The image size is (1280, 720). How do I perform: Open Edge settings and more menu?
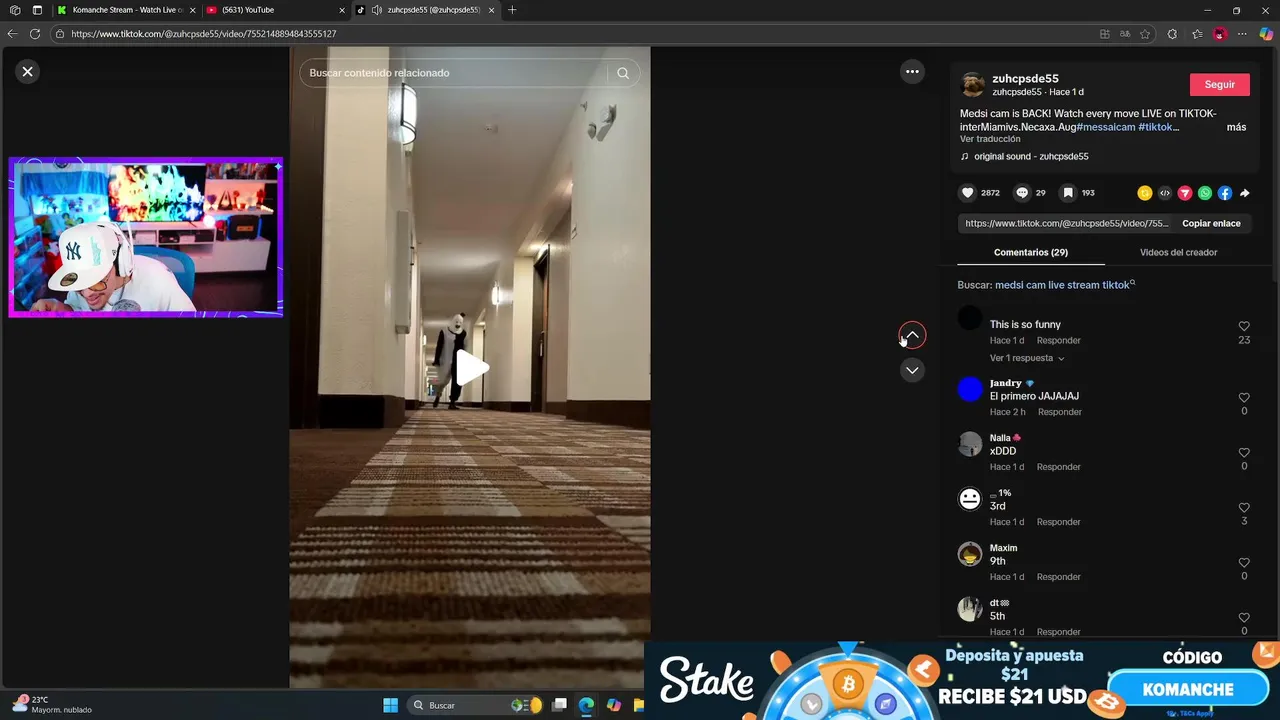point(1242,34)
